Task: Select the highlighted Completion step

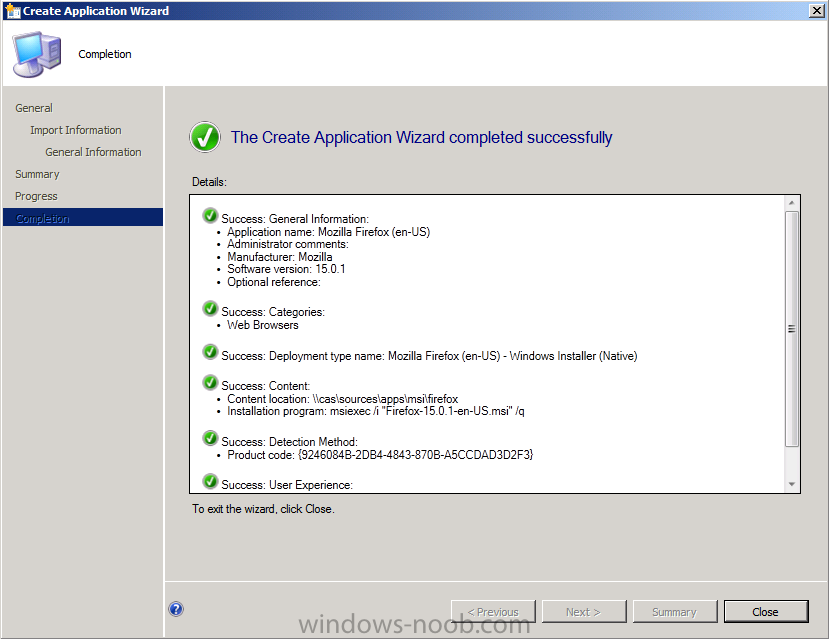Action: coord(83,218)
